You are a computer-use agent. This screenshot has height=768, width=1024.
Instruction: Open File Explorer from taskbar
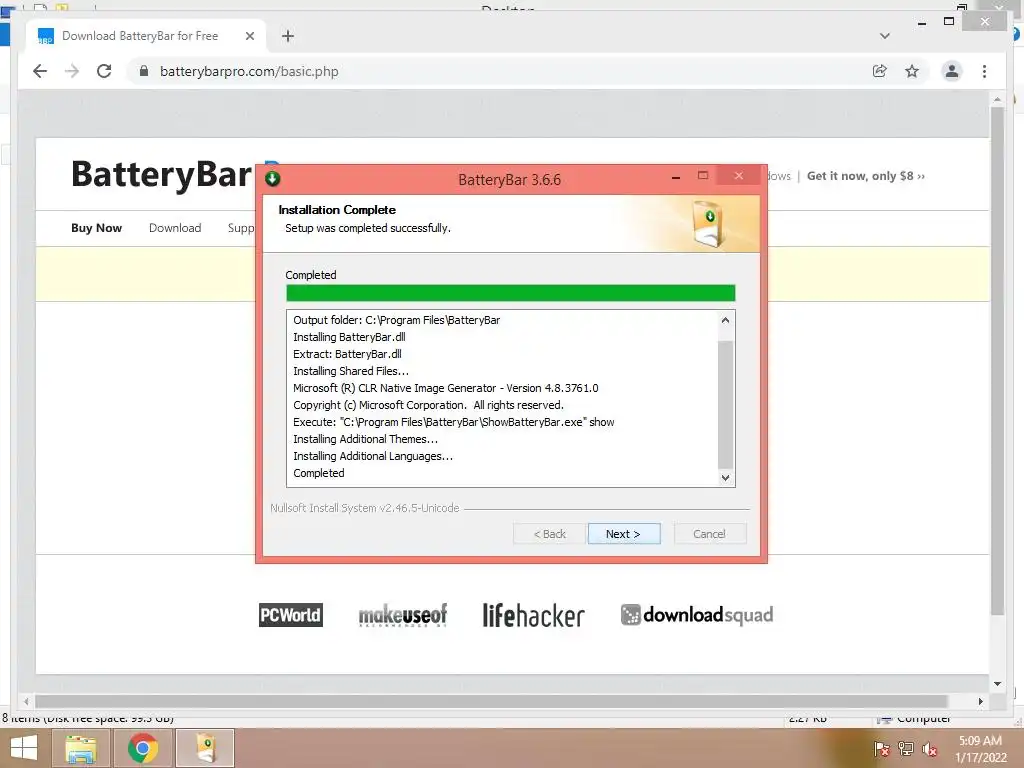coord(81,748)
